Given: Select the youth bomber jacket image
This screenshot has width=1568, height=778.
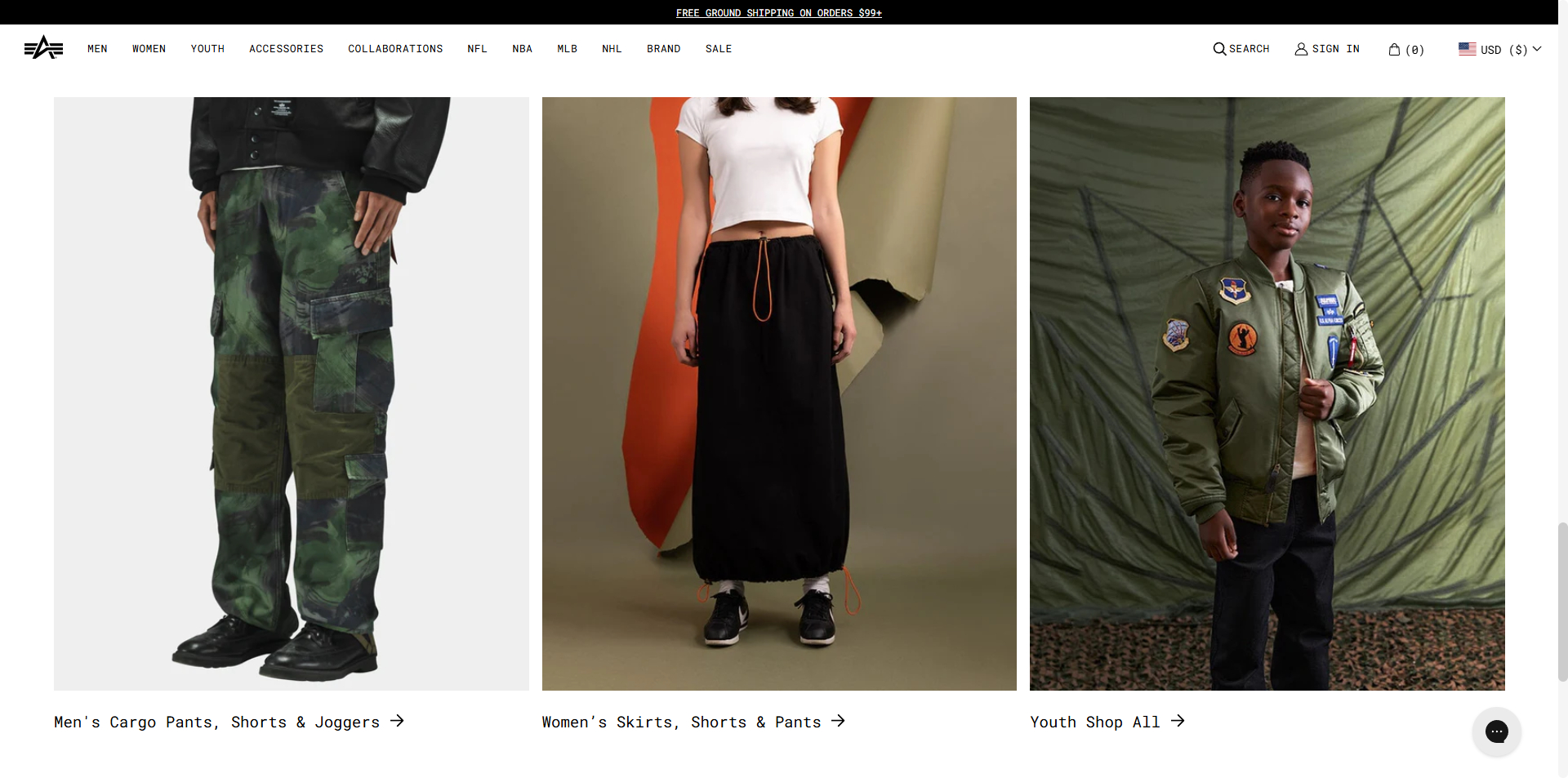Looking at the screenshot, I should tap(1267, 393).
